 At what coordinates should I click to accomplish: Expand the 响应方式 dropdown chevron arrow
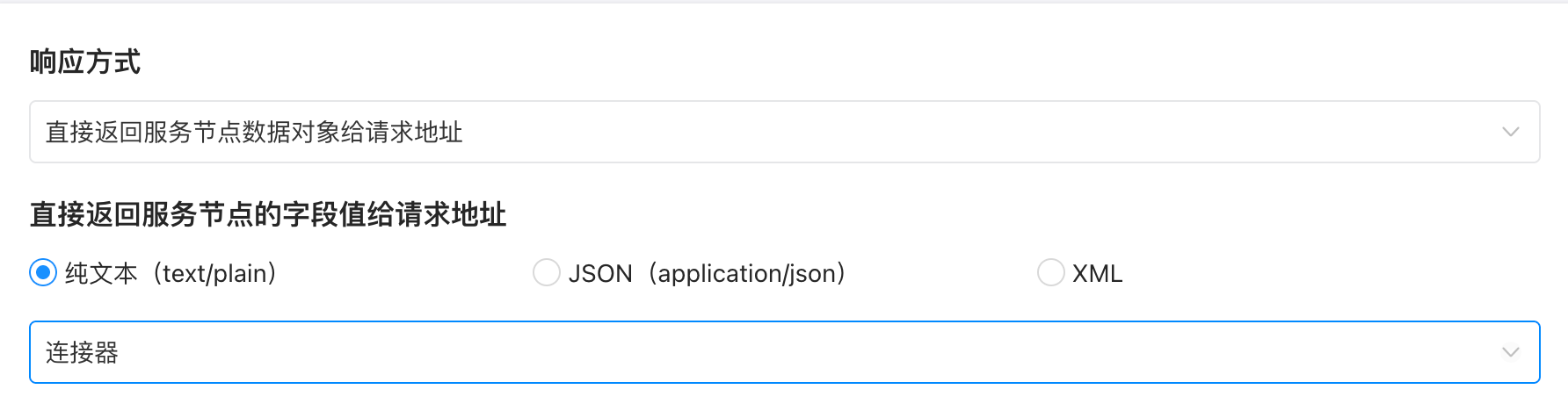[1510, 133]
